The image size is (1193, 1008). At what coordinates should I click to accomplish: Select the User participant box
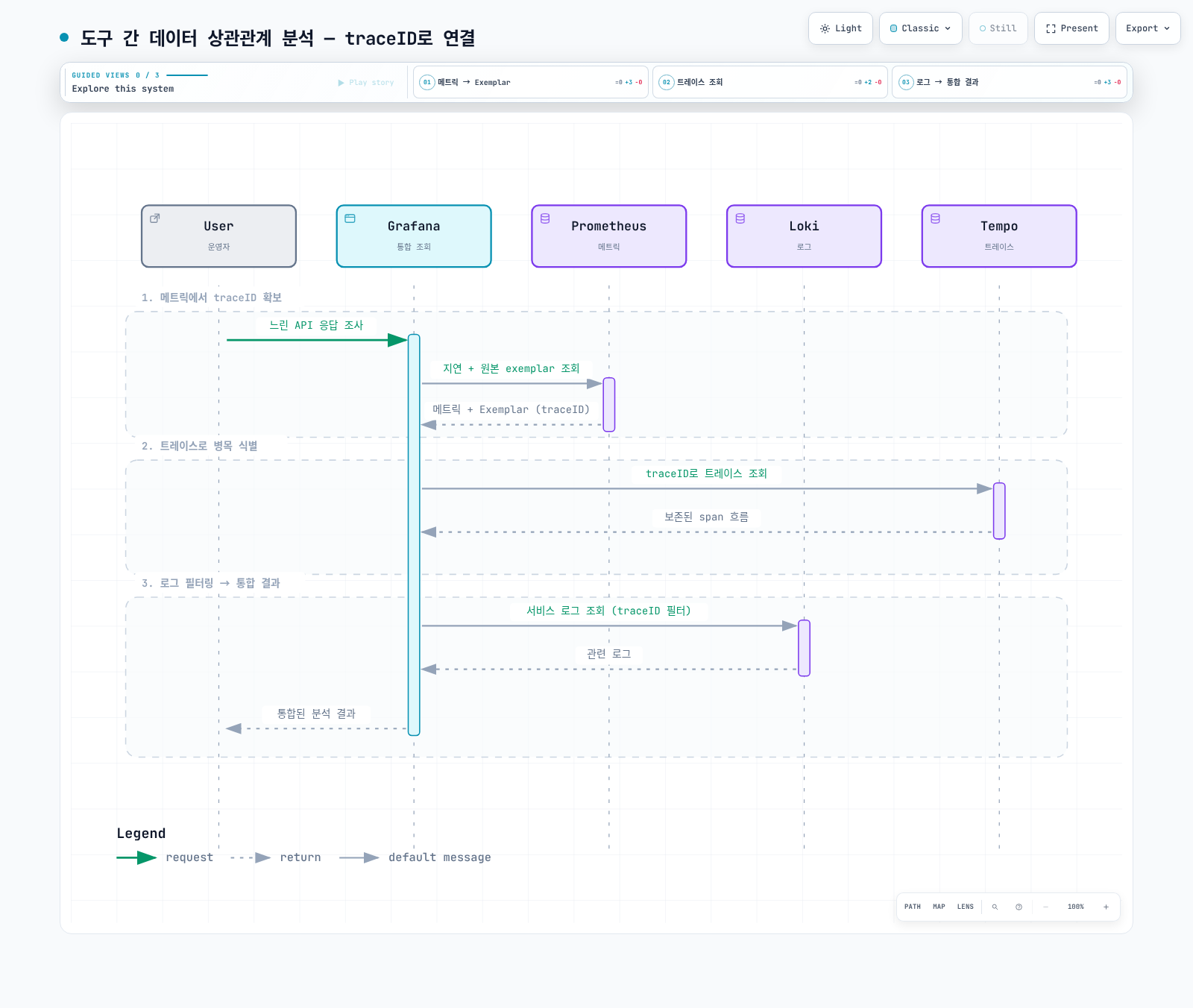point(218,236)
